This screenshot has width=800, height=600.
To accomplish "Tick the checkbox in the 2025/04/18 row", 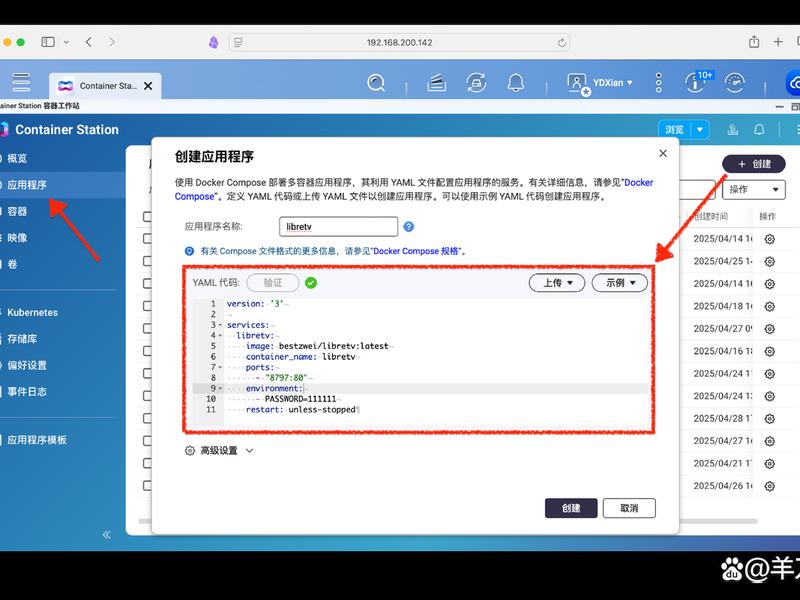I will pyautogui.click(x=147, y=306).
